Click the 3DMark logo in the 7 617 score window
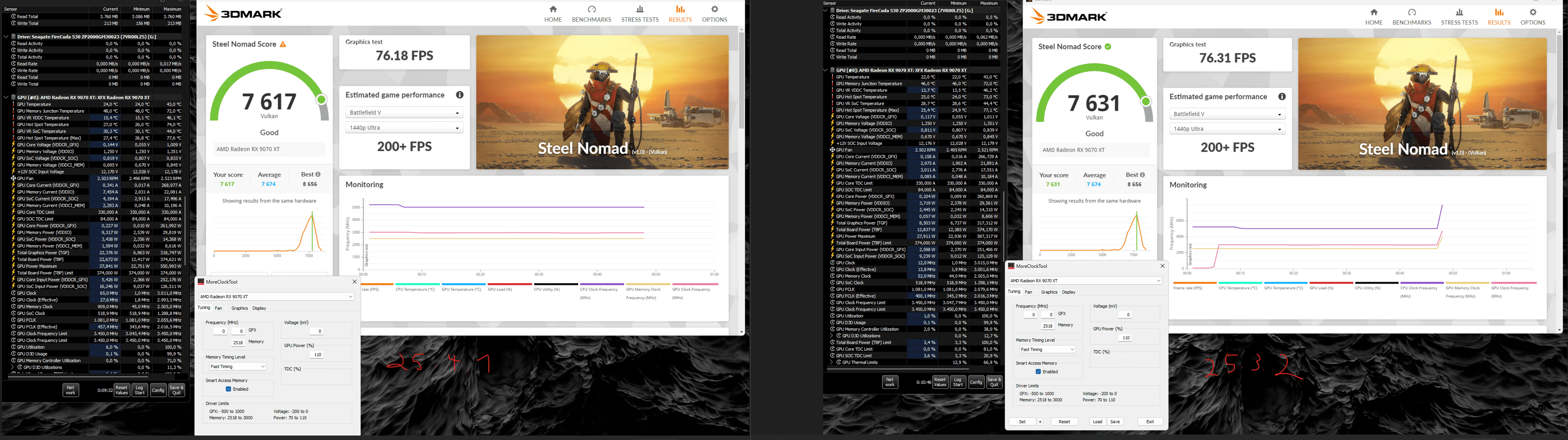The image size is (1568, 440). [243, 13]
